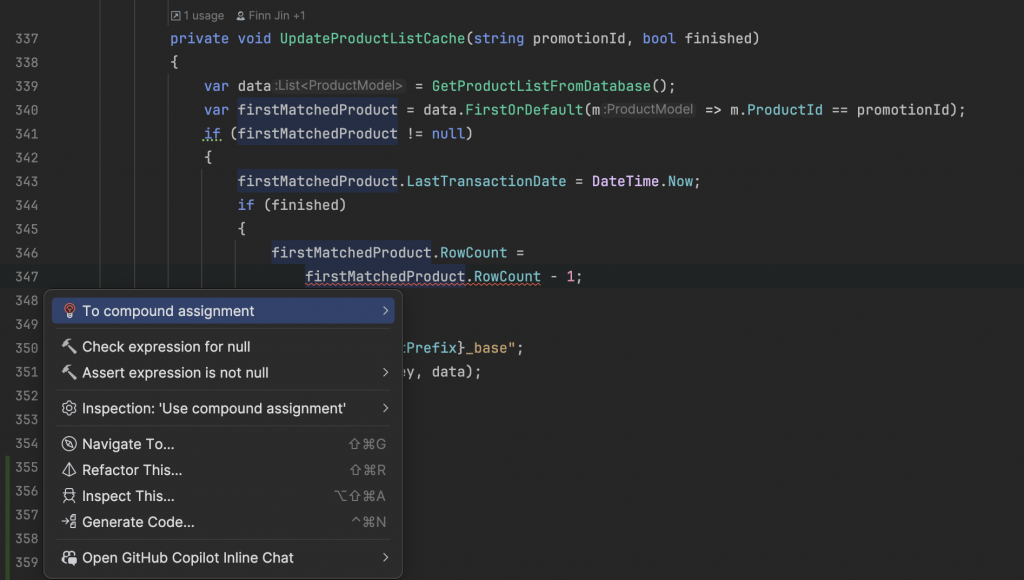Choose Check expression for null

coord(223,346)
